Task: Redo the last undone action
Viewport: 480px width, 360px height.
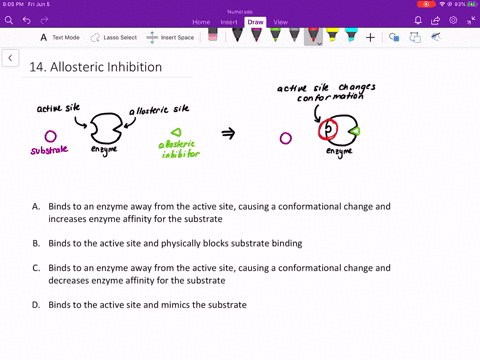Action: point(44,21)
